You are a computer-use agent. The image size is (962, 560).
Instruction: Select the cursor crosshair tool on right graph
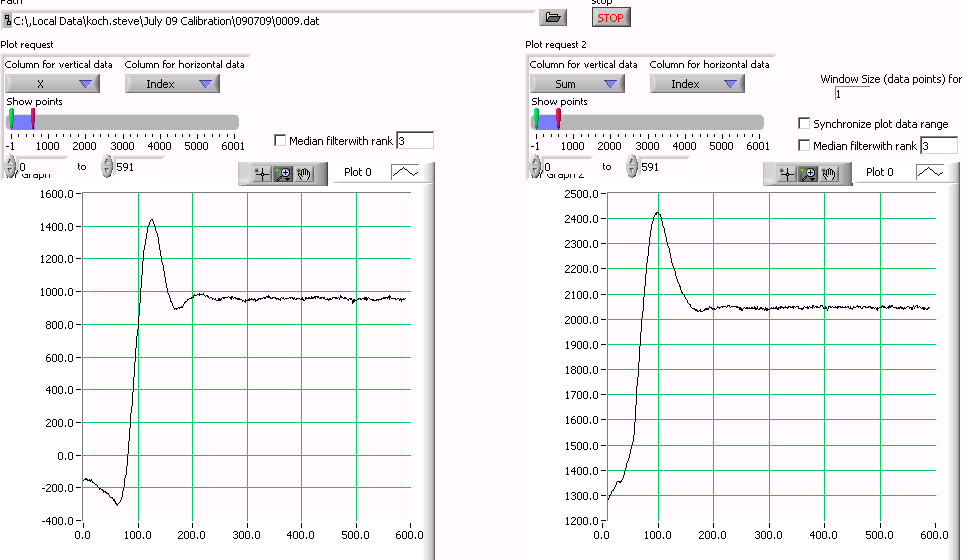(x=787, y=173)
